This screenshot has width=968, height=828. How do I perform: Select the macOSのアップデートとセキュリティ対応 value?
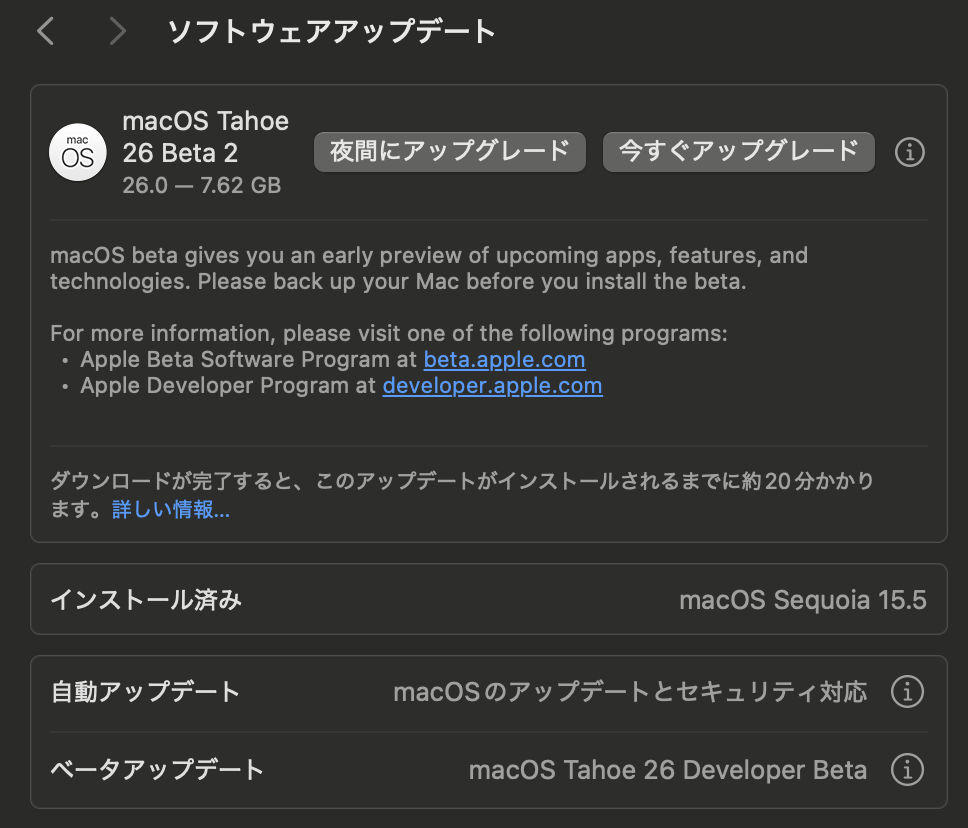630,692
